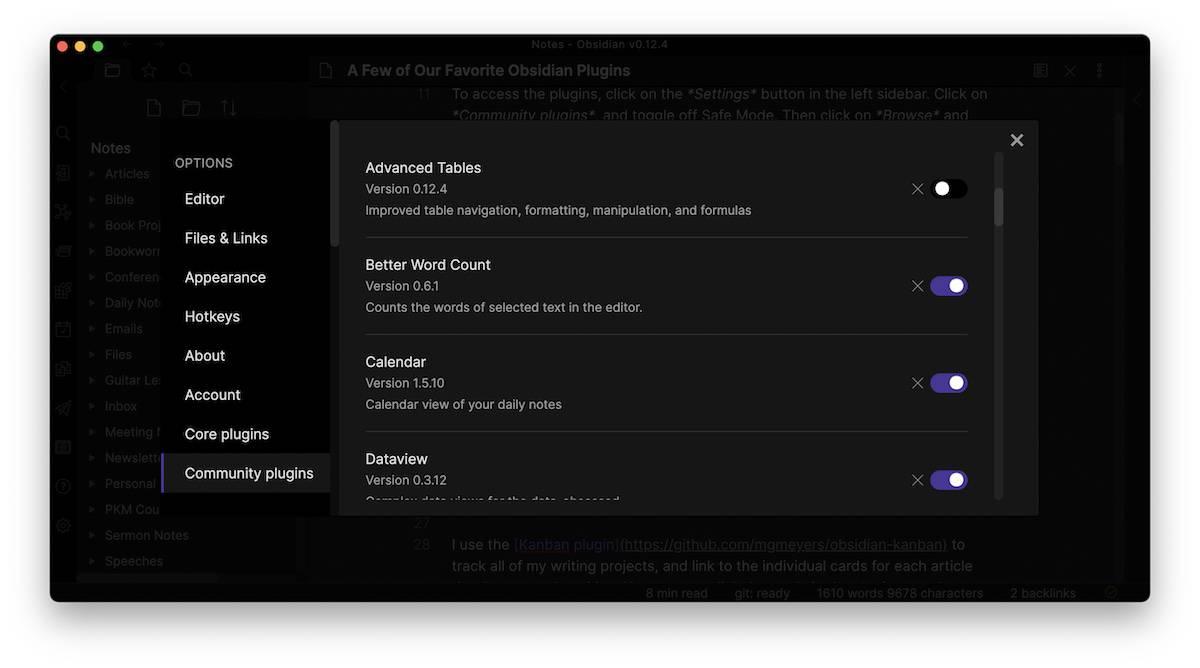Click the plugin list scrollbar in settings
The width and height of the screenshot is (1200, 668).
(998, 207)
